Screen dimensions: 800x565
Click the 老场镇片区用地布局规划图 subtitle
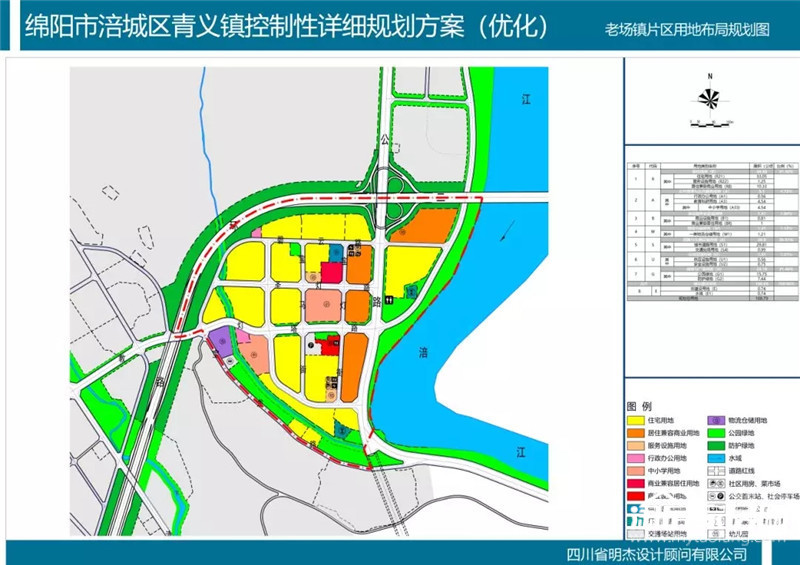[688, 30]
